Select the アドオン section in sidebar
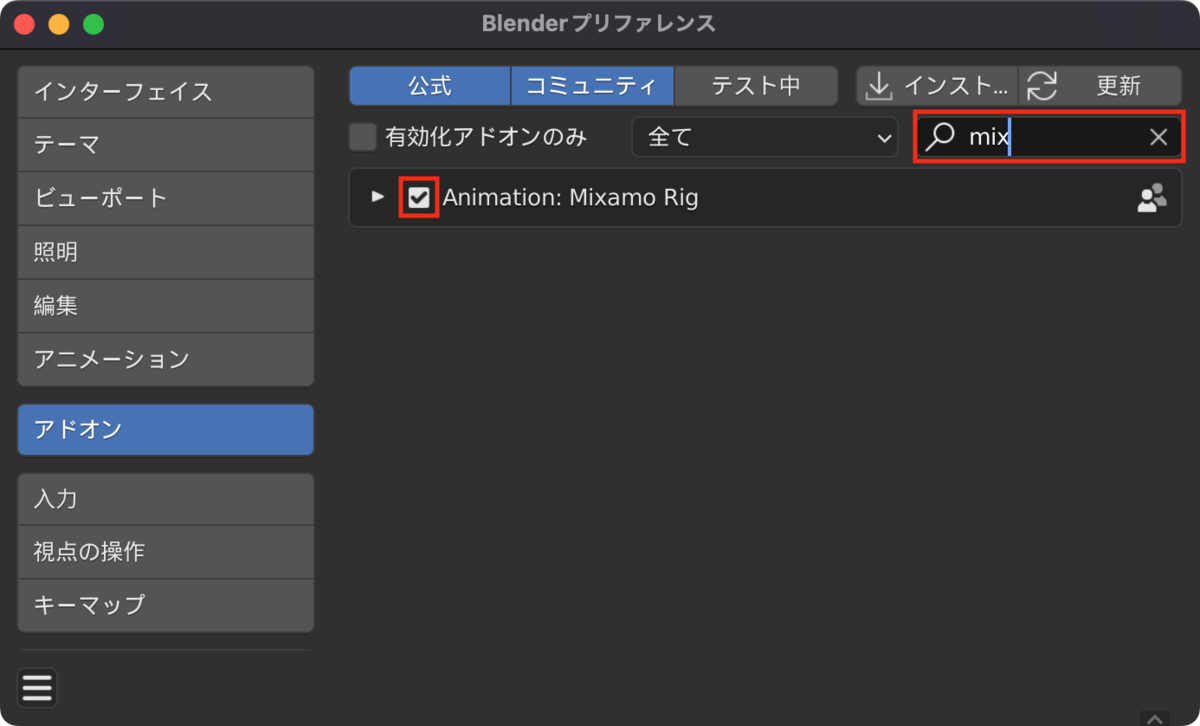1200x726 pixels. (x=166, y=430)
